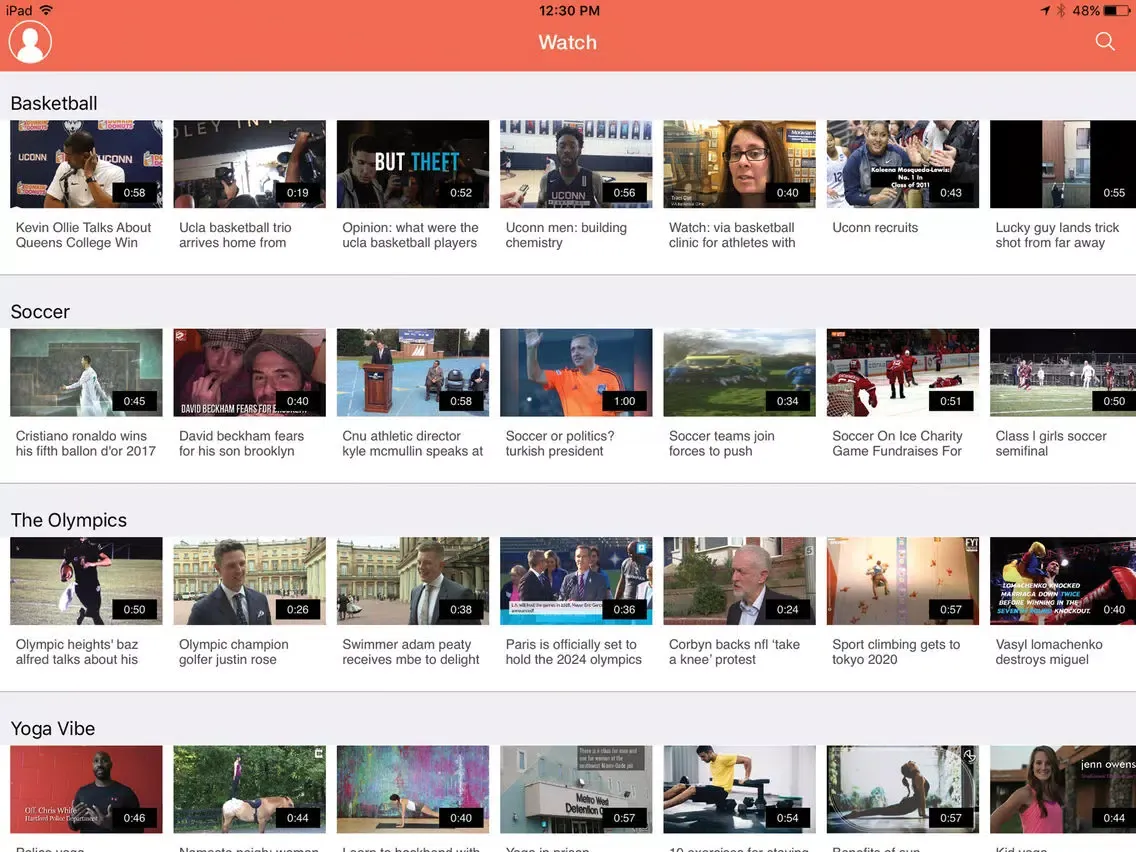Play jenn owens yoga video thumbnail
This screenshot has width=1136, height=852.
tap(1063, 790)
